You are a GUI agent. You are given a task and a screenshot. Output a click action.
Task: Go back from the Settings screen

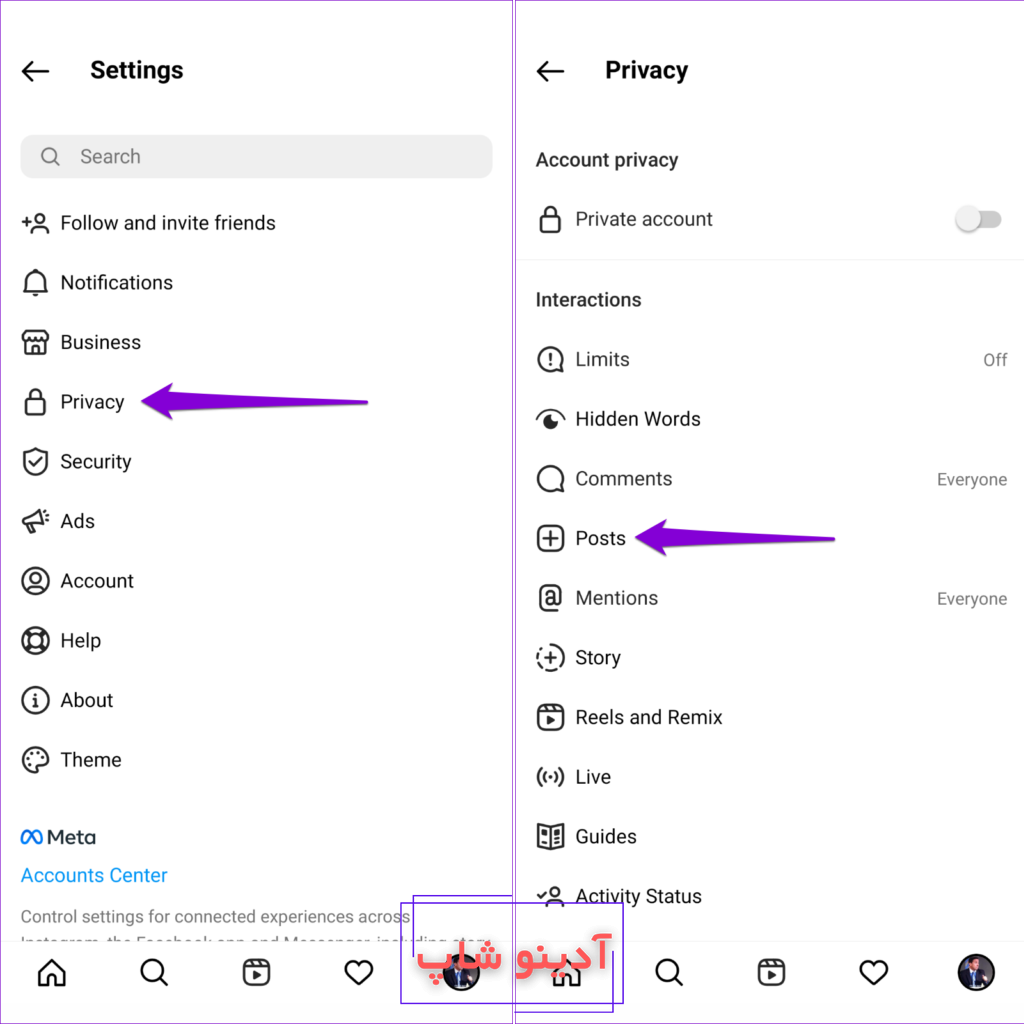pos(35,71)
